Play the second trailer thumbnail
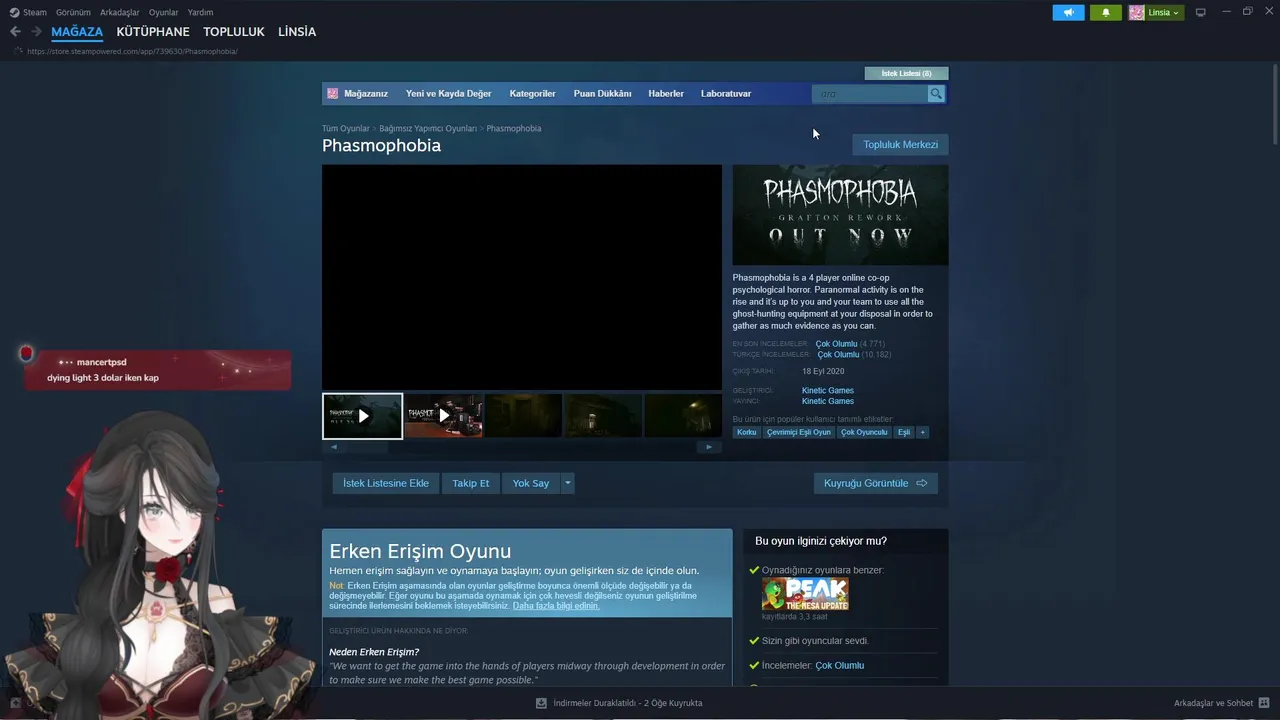This screenshot has height=720, width=1280. pos(443,415)
